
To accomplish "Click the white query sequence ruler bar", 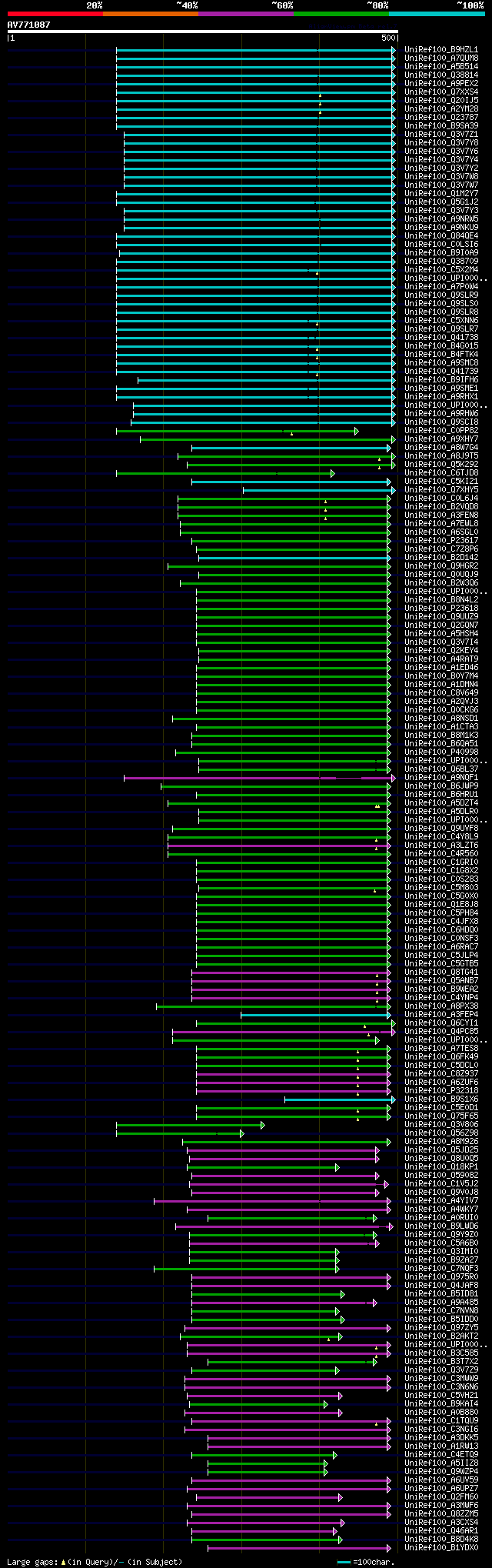I will click(203, 32).
